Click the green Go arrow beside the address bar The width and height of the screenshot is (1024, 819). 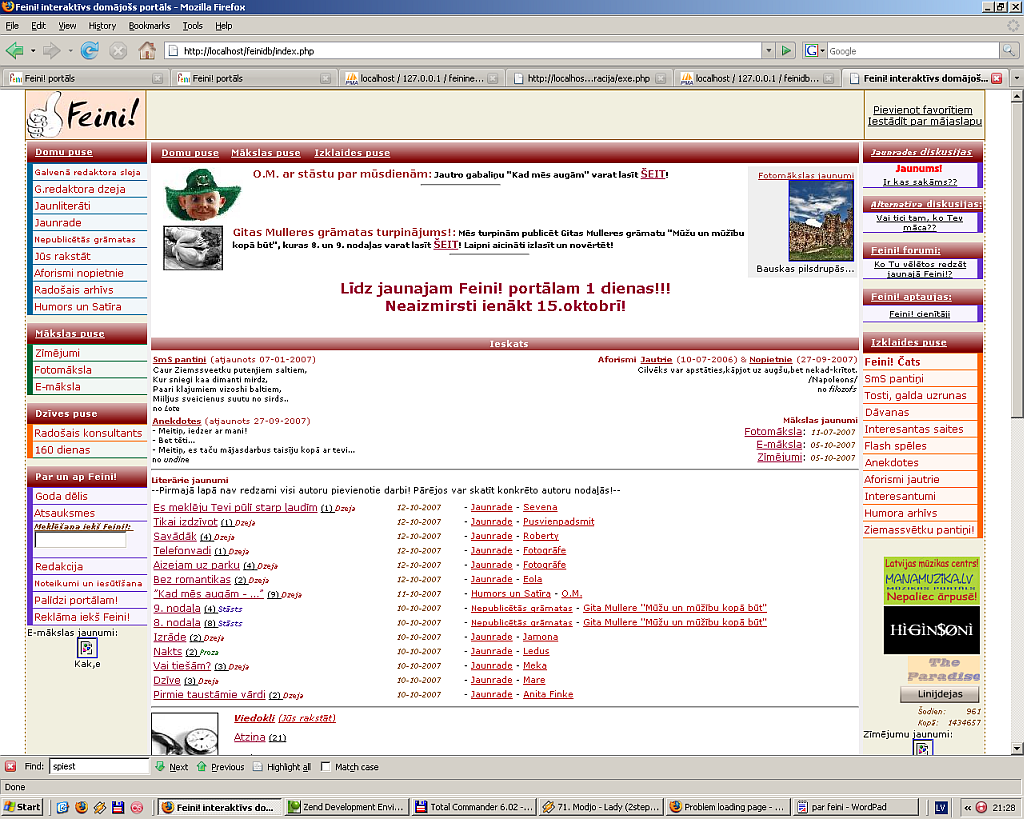point(786,50)
